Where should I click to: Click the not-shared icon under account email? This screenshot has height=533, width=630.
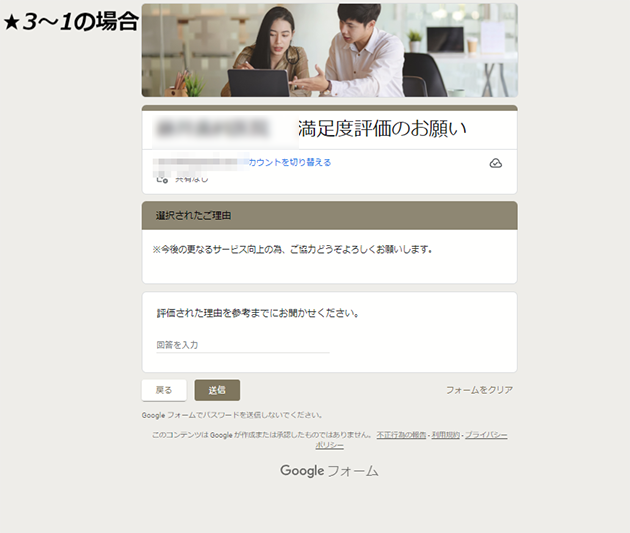point(162,179)
